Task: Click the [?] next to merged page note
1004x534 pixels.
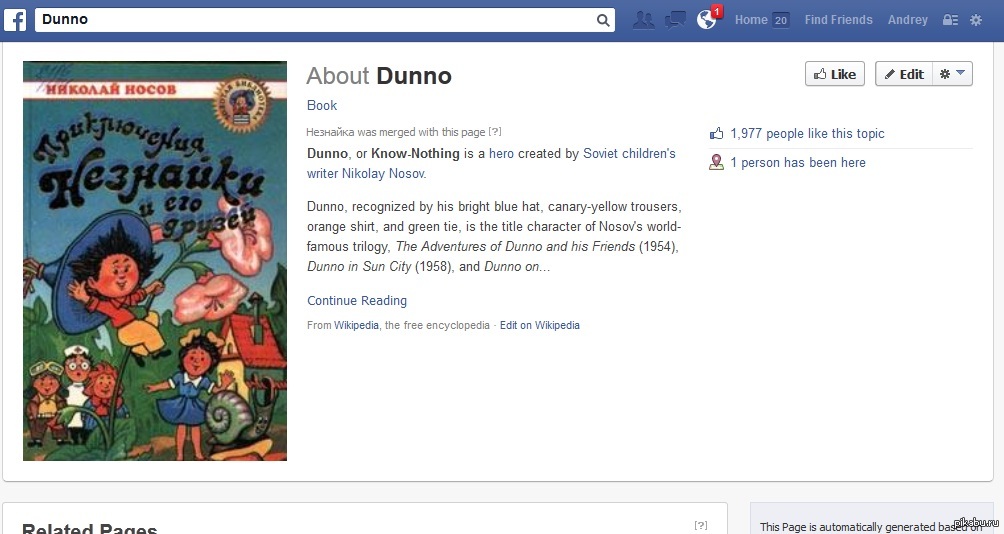Action: (495, 132)
